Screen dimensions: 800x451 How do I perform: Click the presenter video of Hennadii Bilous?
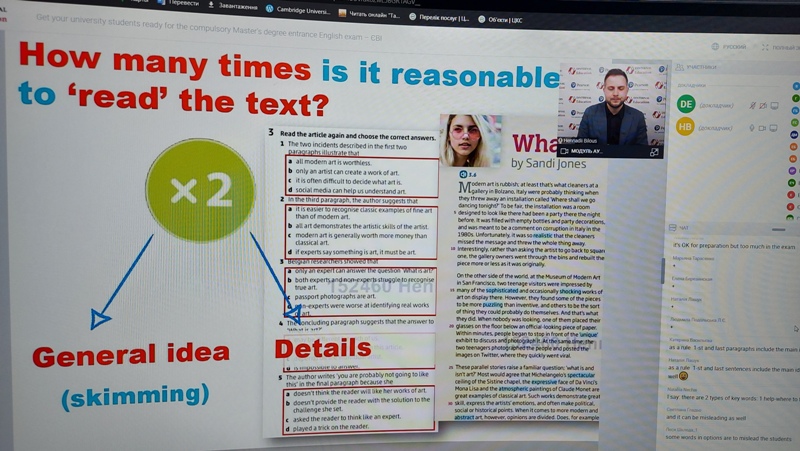coord(611,104)
